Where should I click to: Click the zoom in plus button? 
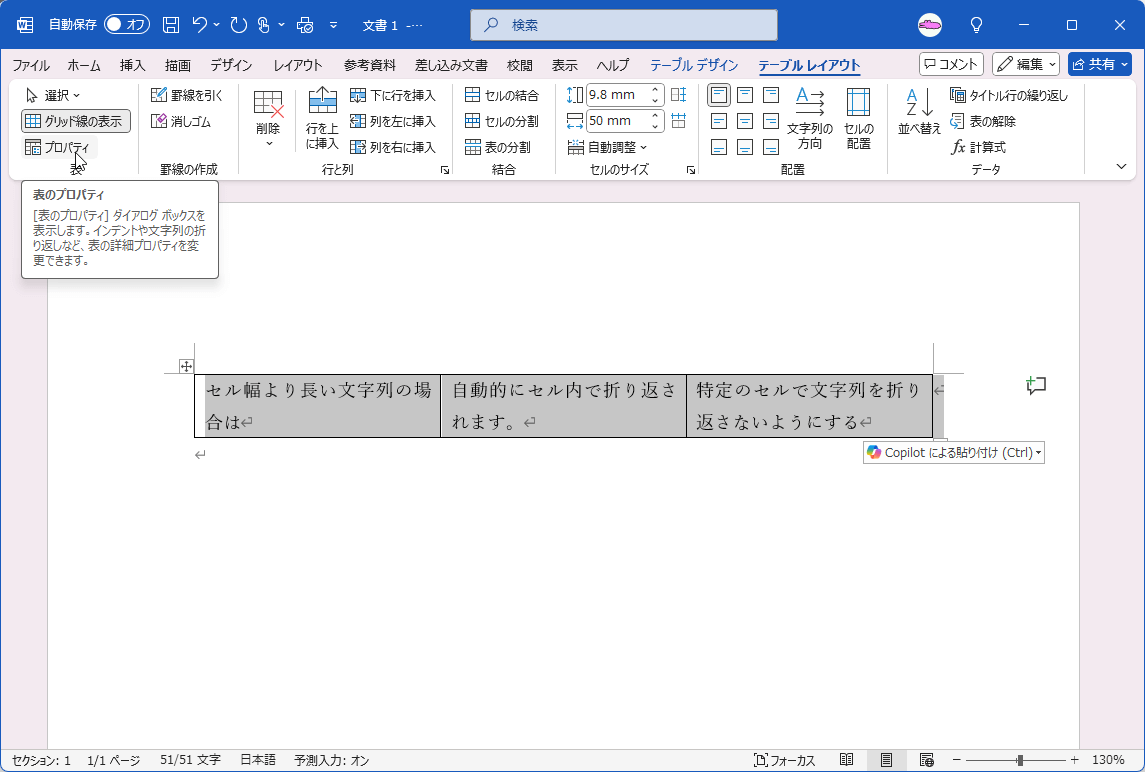(x=1074, y=760)
